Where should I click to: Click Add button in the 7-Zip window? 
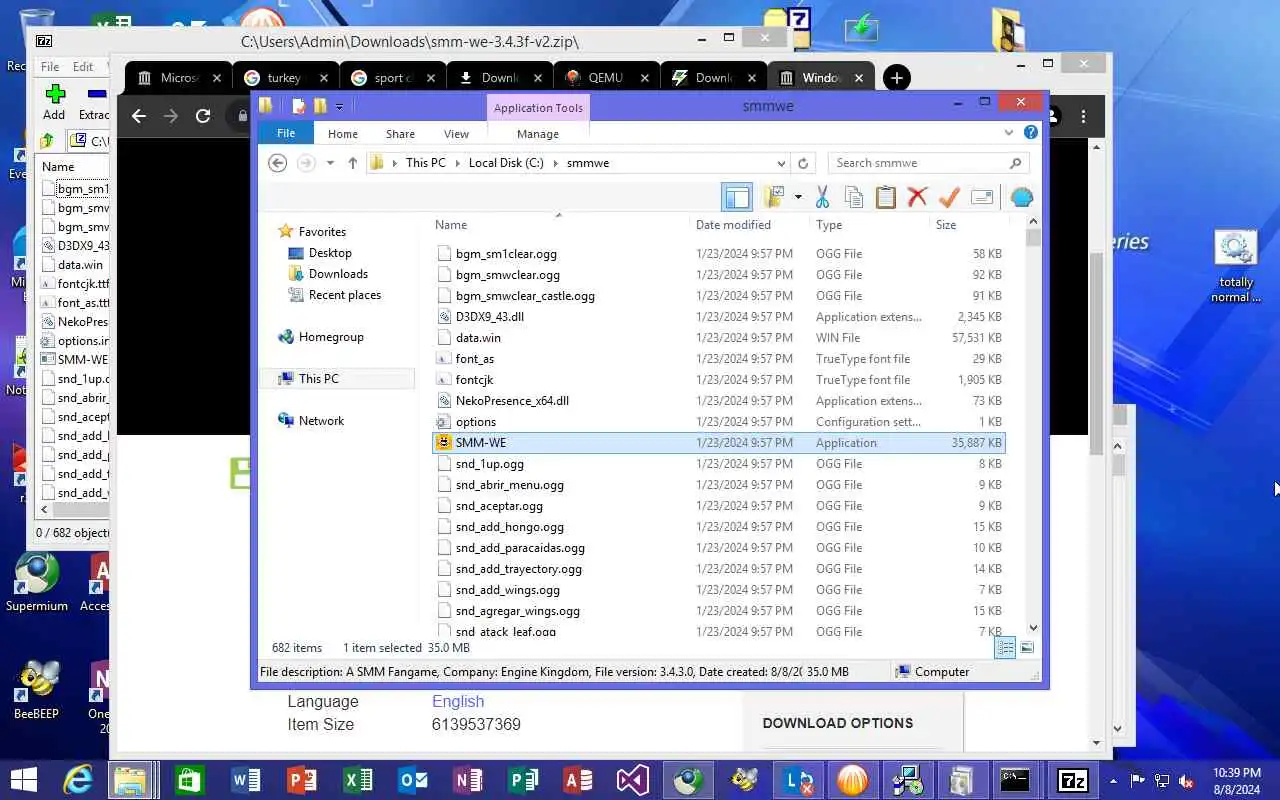point(54,102)
